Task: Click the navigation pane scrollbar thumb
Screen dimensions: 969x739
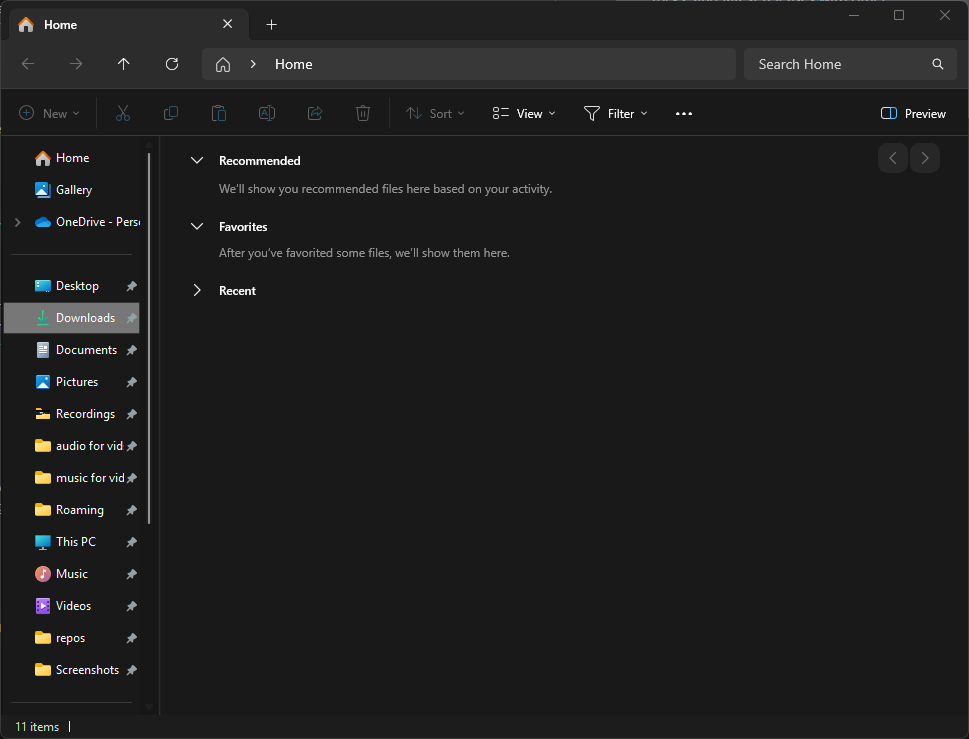Action: [x=149, y=338]
